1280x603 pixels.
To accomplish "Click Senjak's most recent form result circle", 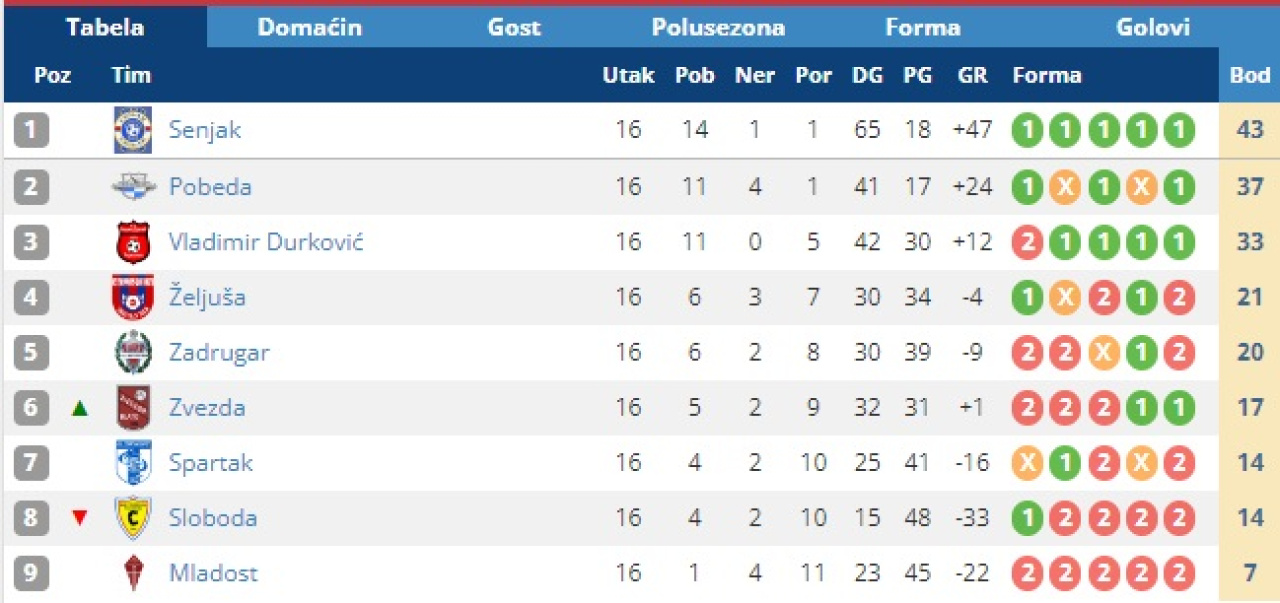I will 1179,131.
